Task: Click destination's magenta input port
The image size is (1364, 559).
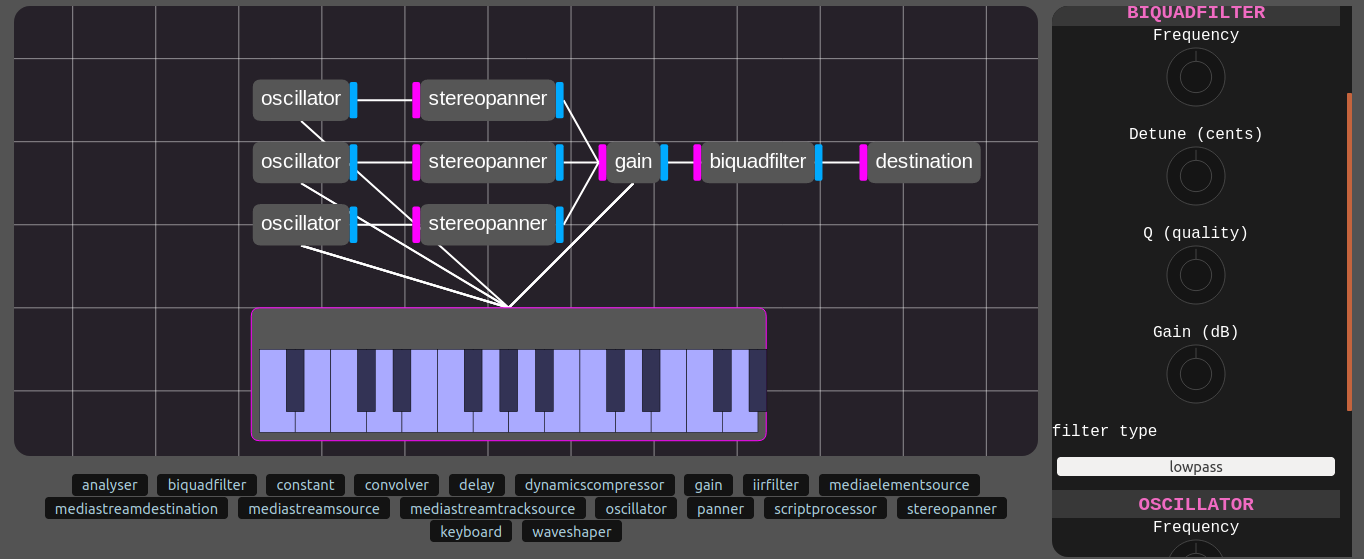Action: (863, 162)
